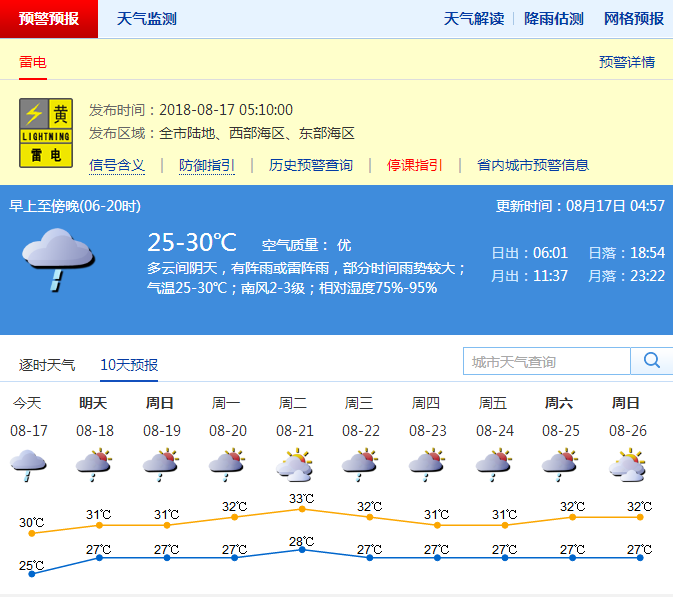The image size is (673, 597).
Task: Switch to the 天气监测 tab
Action: pos(147,19)
